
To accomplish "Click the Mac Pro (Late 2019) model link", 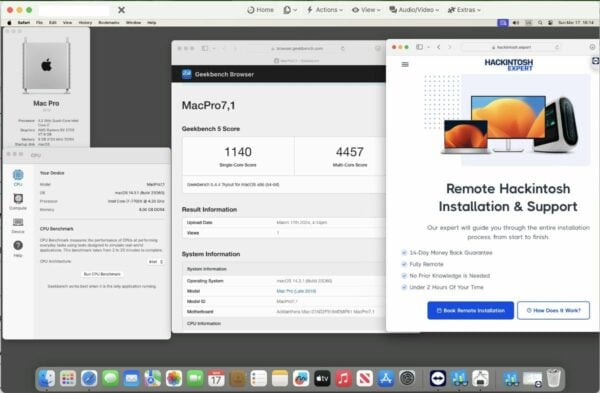I will [x=296, y=291].
